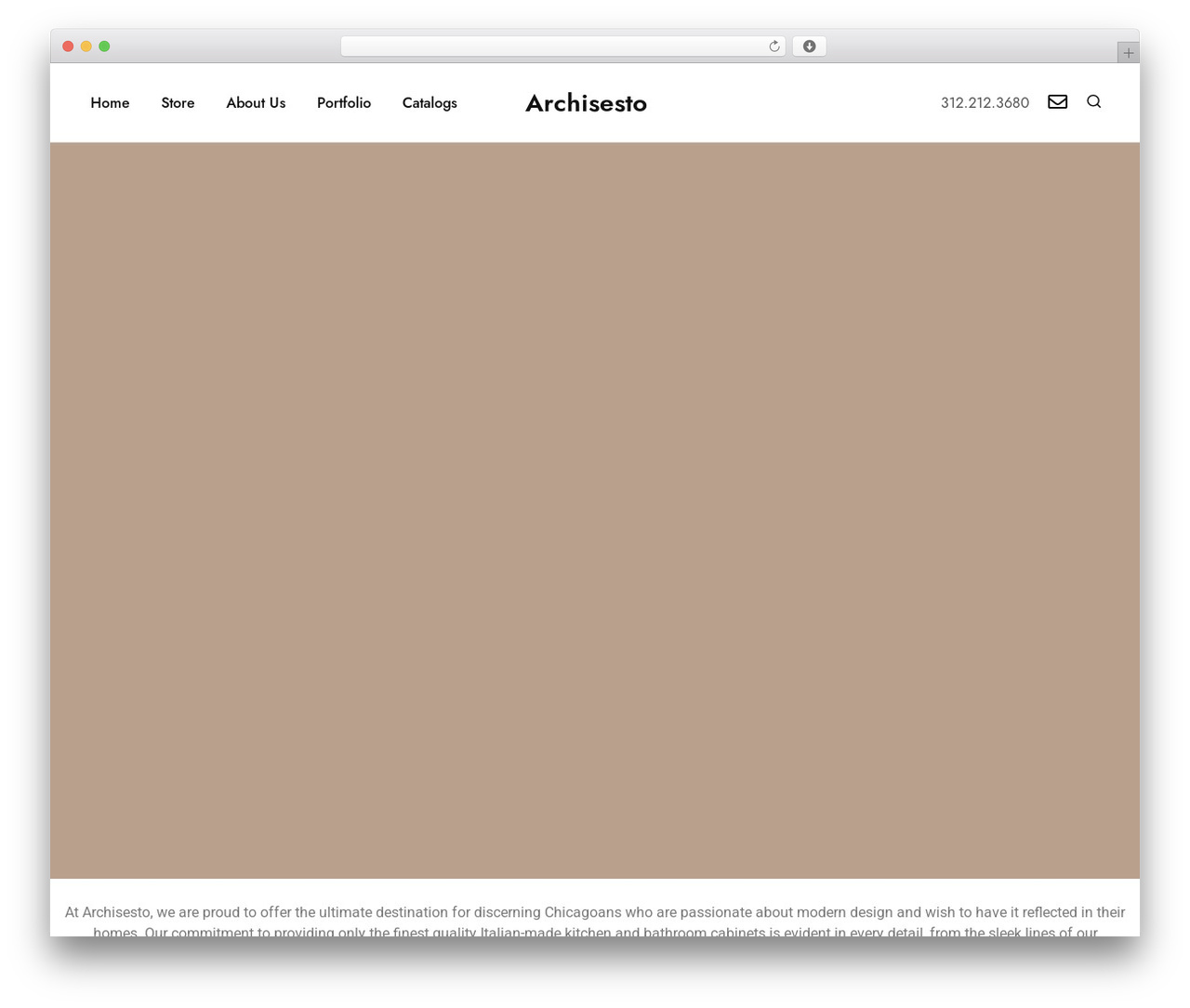The width and height of the screenshot is (1190, 1008).
Task: Maximize the window with green button
Action: [x=104, y=46]
